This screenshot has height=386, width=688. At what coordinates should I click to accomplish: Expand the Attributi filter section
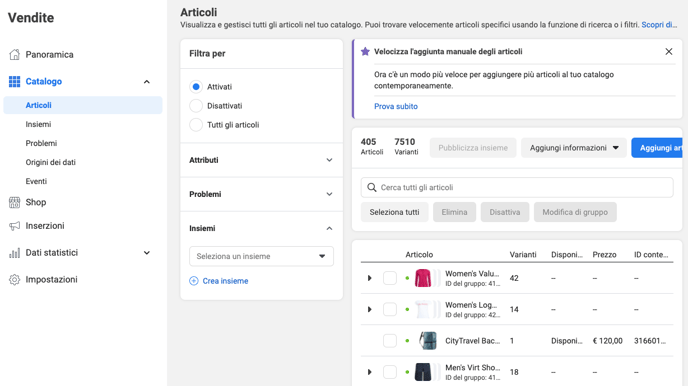click(329, 160)
